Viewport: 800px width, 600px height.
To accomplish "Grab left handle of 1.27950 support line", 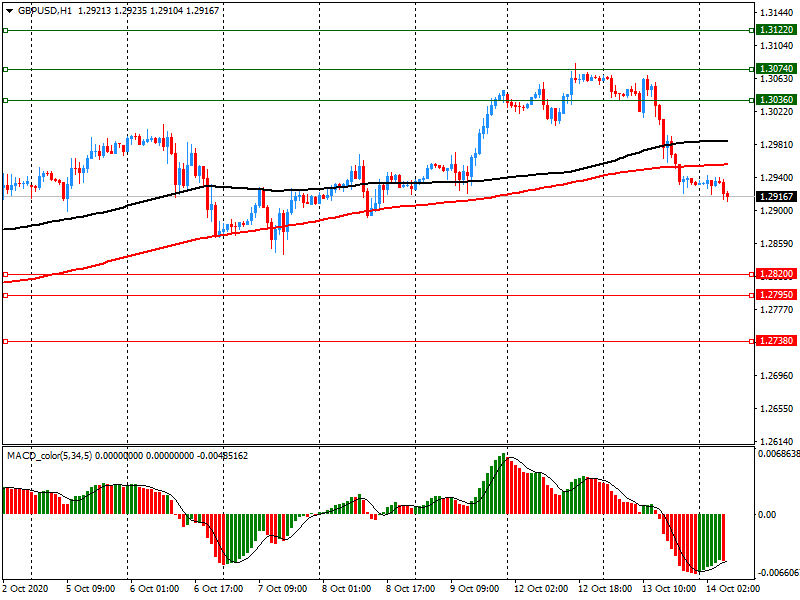I will coord(6,295).
